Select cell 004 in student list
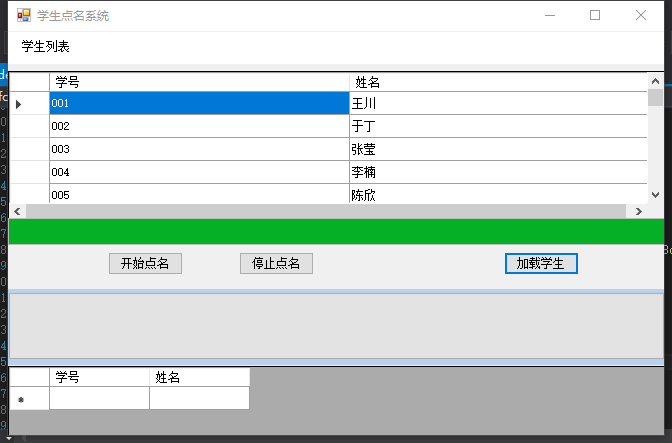The height and width of the screenshot is (443, 672). (x=199, y=172)
